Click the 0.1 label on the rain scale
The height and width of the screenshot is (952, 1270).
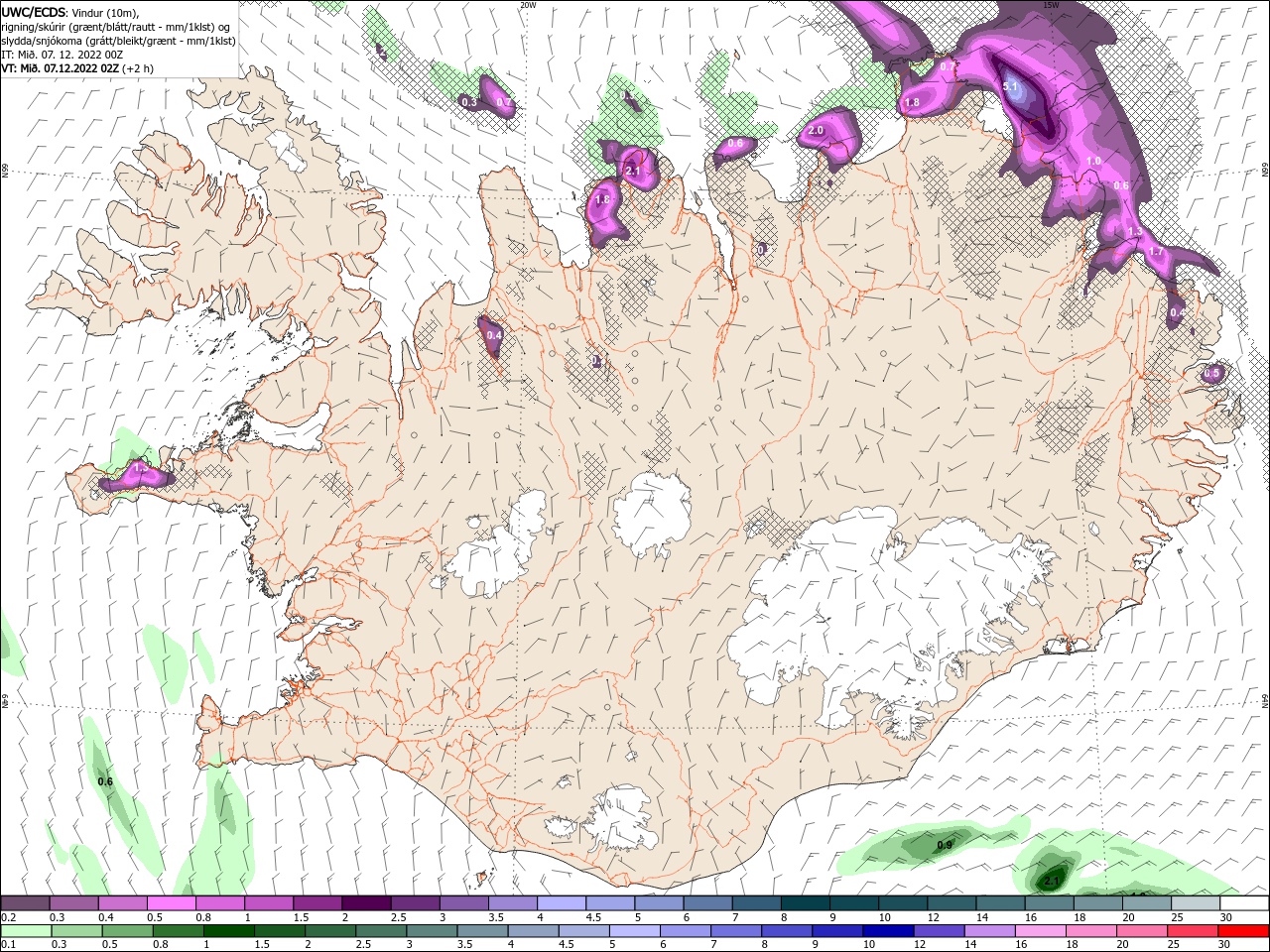click(9, 944)
